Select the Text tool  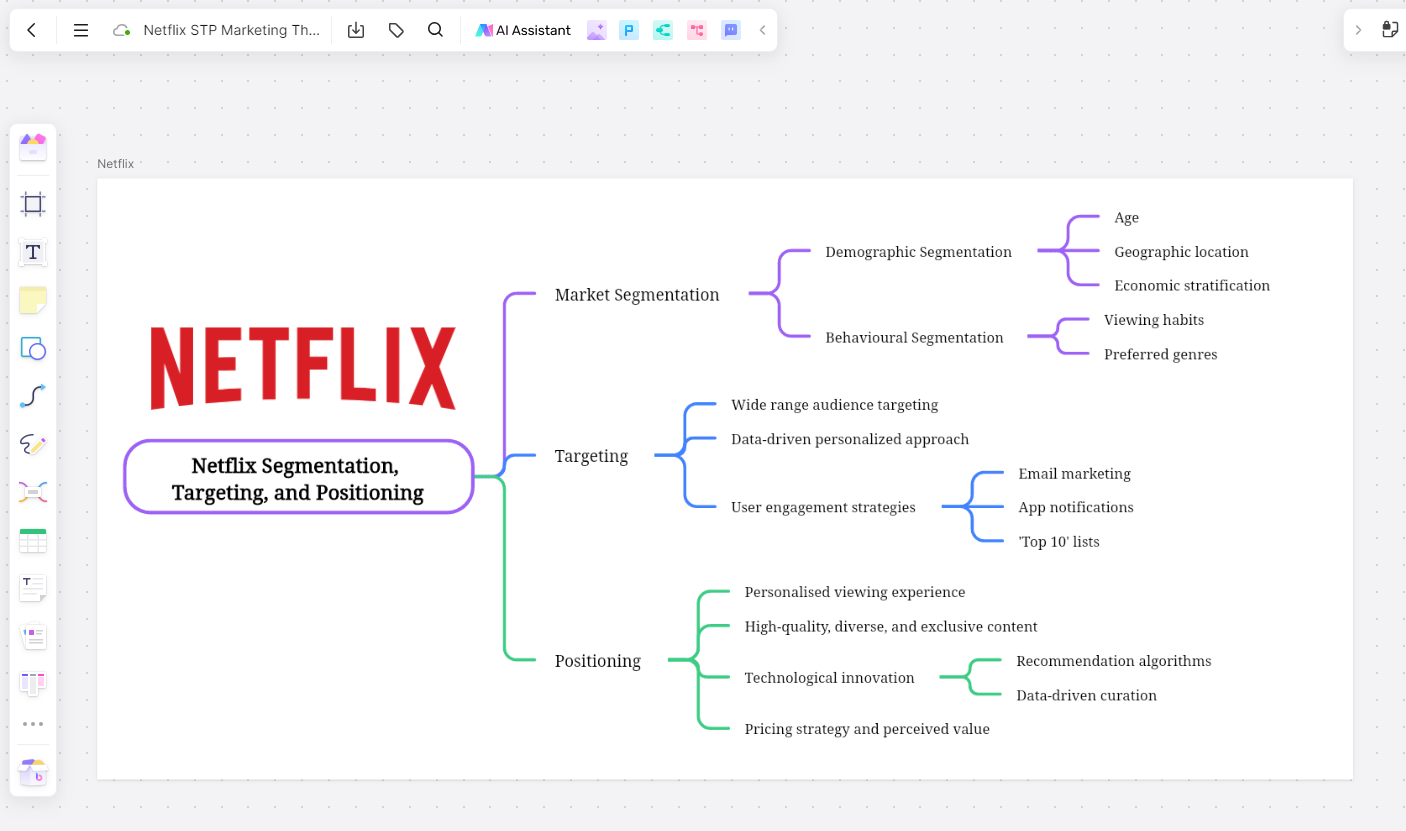[x=33, y=252]
